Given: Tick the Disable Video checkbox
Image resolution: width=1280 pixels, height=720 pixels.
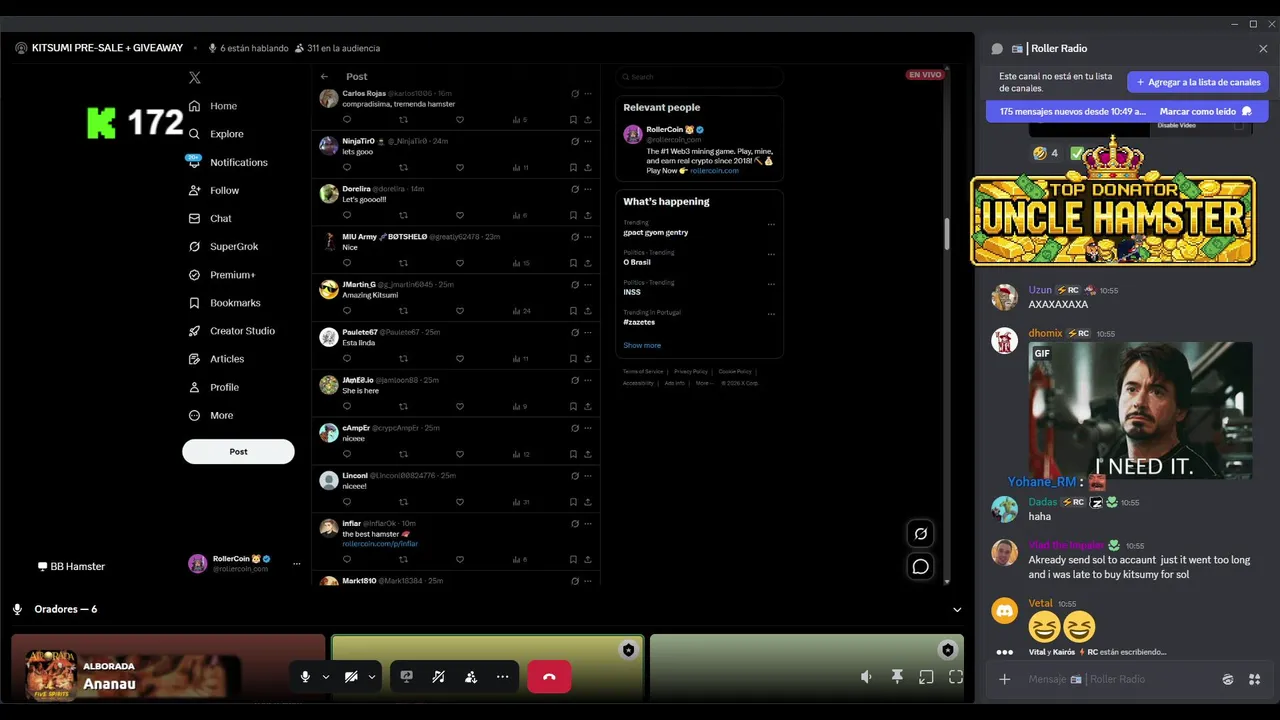Looking at the screenshot, I should (x=1239, y=125).
